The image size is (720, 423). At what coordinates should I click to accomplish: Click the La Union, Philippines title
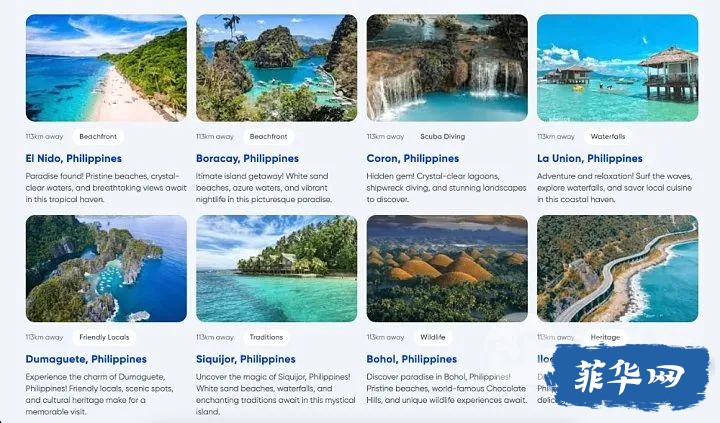[x=590, y=158]
